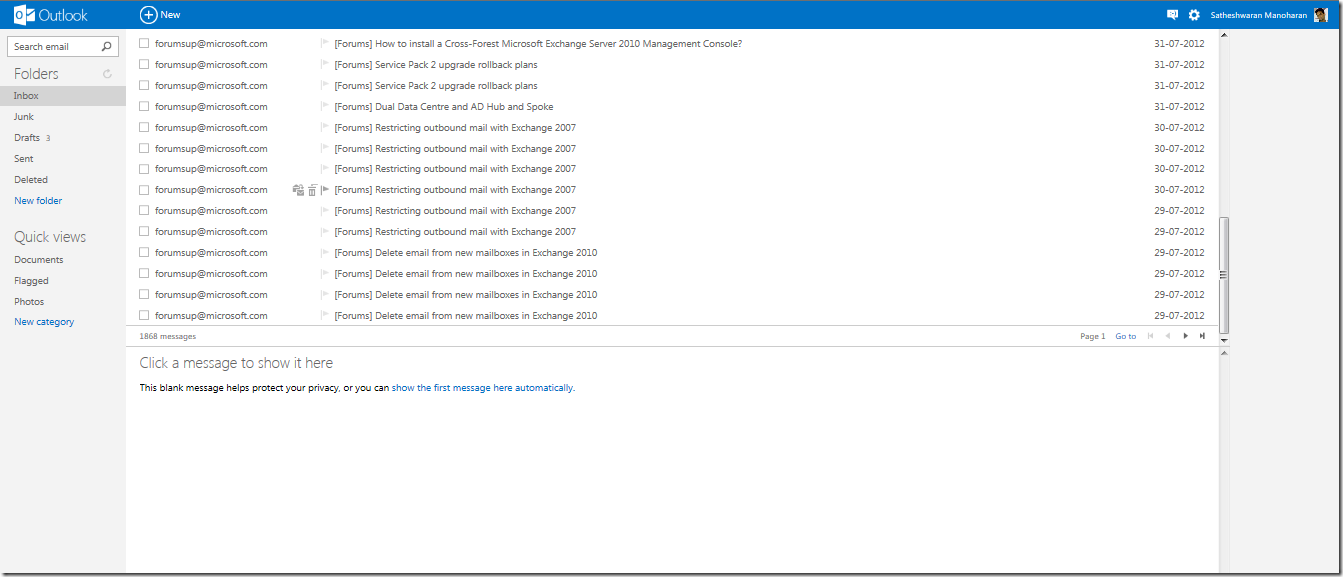Refresh folders using the circular arrow icon
The width and height of the screenshot is (1343, 577).
click(107, 75)
